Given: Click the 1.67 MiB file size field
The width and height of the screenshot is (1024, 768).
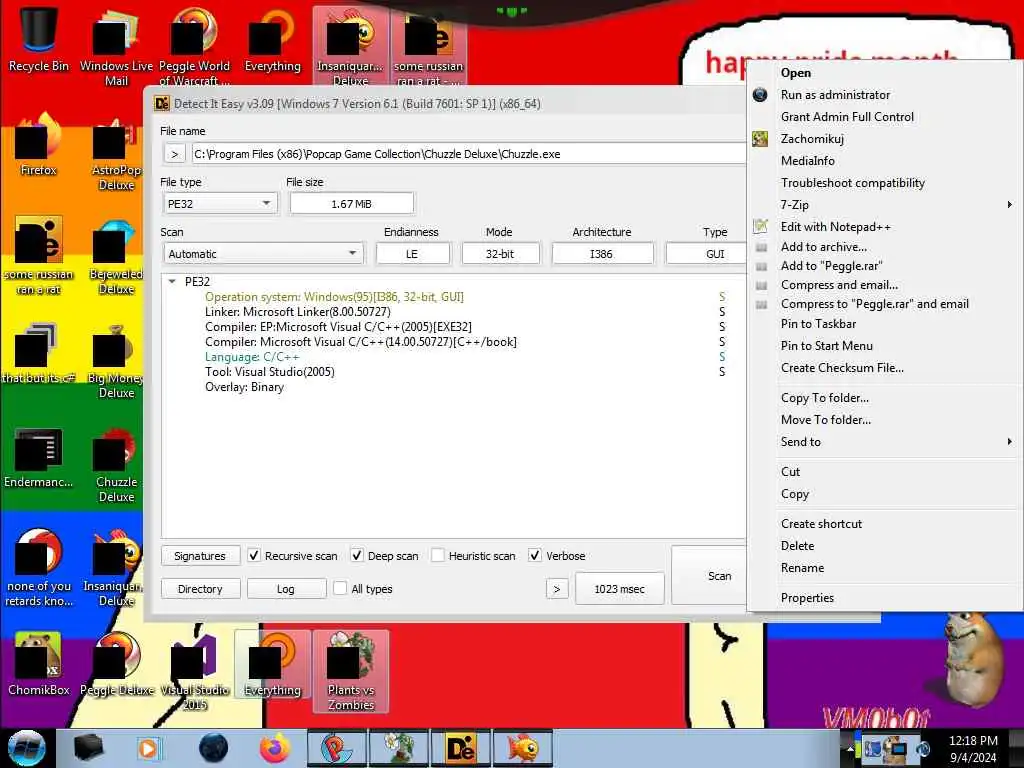Looking at the screenshot, I should tap(351, 204).
